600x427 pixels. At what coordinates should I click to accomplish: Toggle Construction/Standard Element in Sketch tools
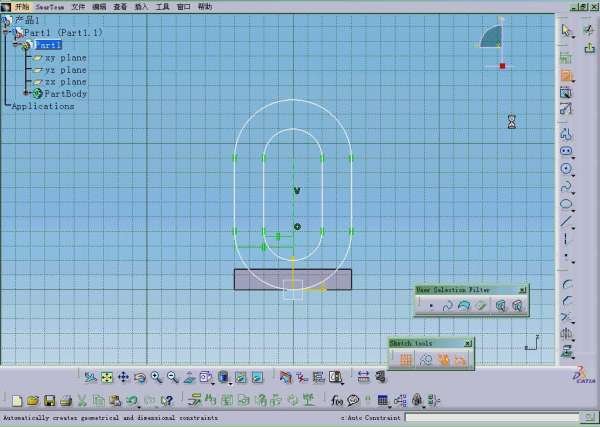point(425,360)
